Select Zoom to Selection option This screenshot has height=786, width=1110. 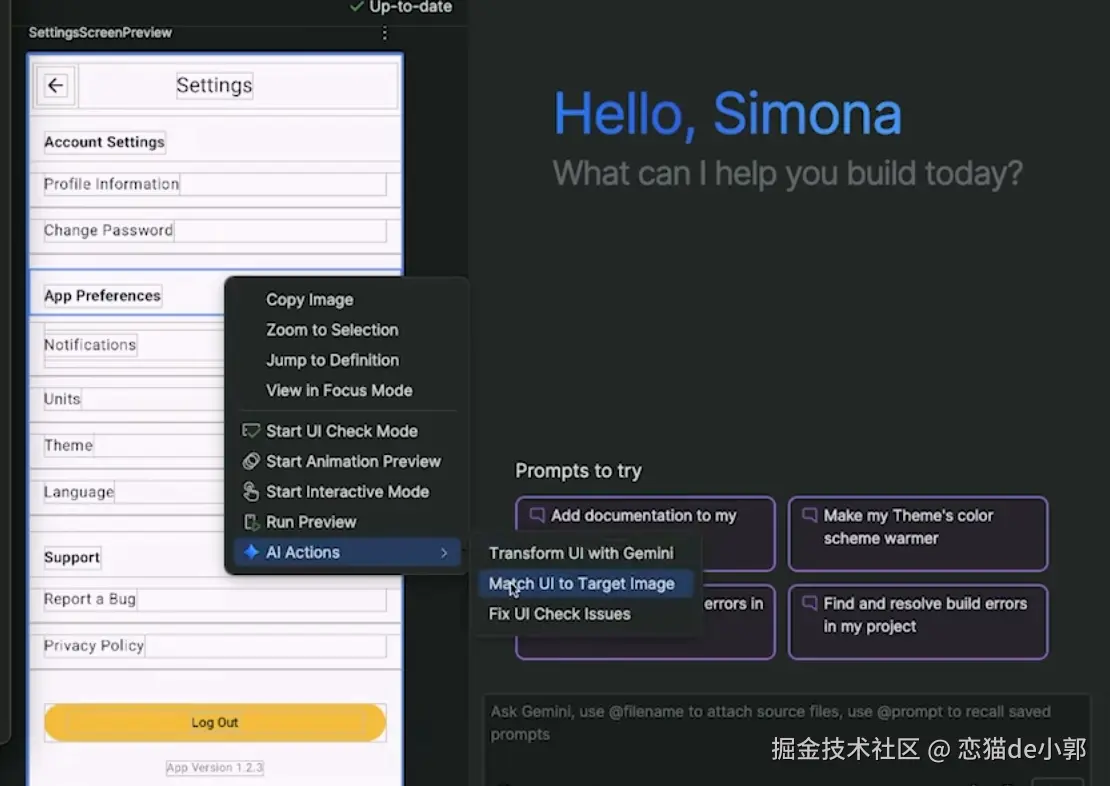point(332,330)
